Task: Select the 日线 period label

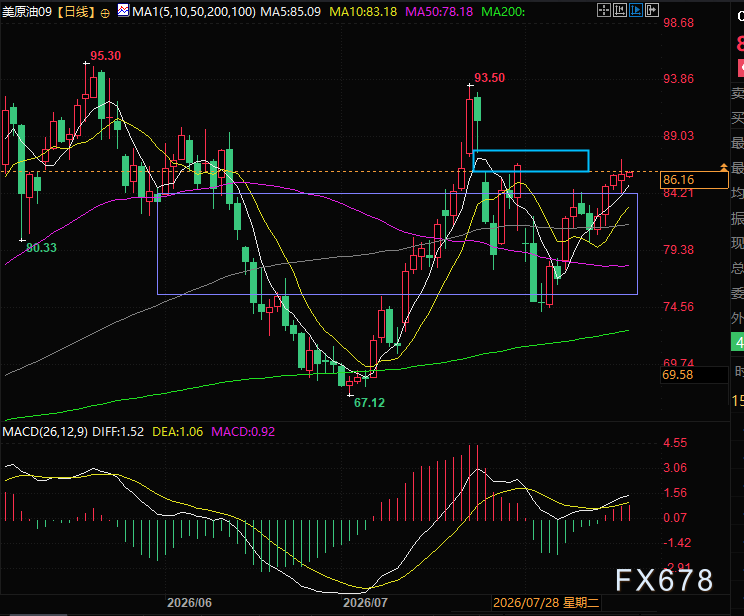Action: pos(77,12)
